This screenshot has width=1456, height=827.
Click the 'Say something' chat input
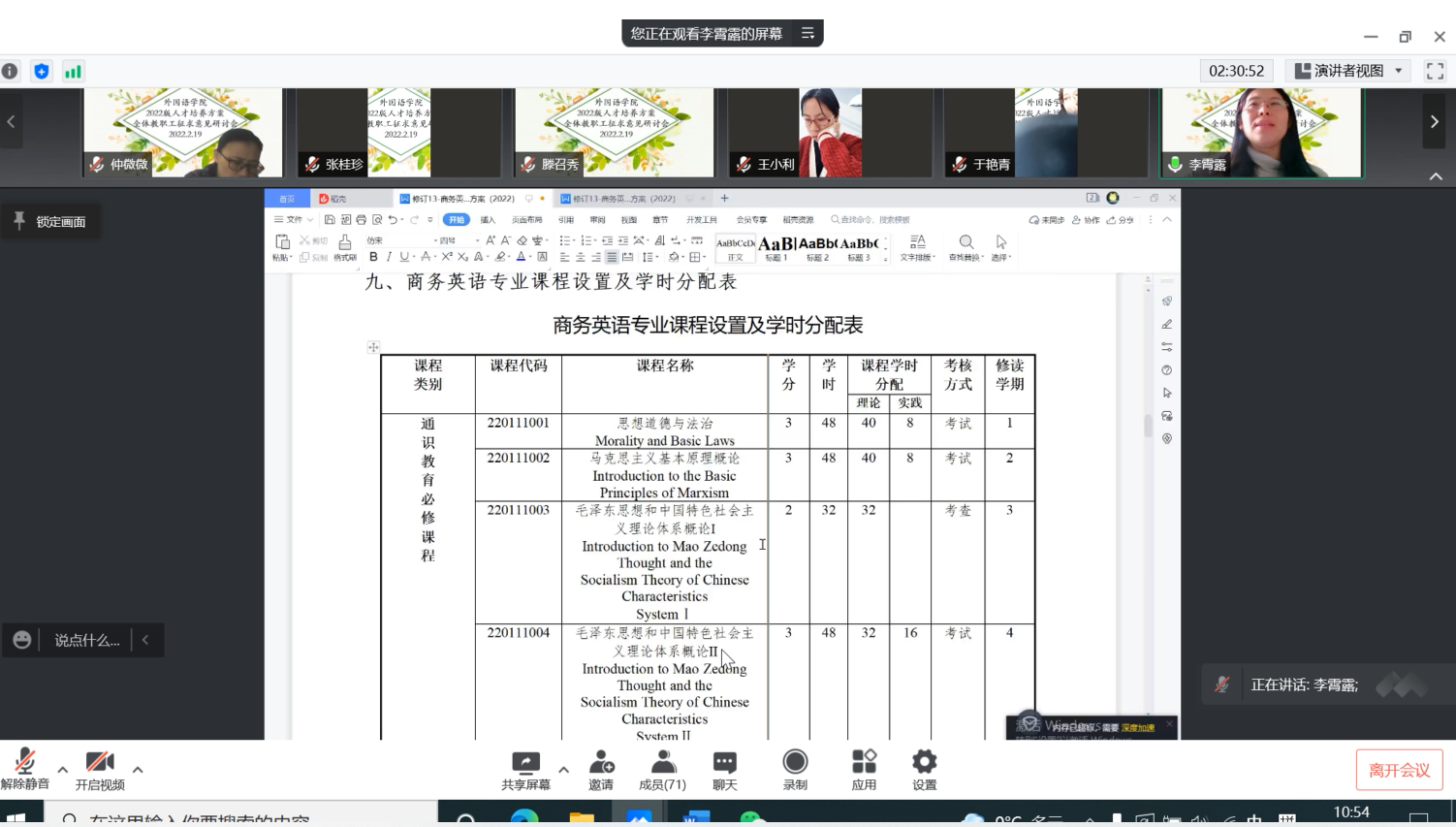click(87, 640)
